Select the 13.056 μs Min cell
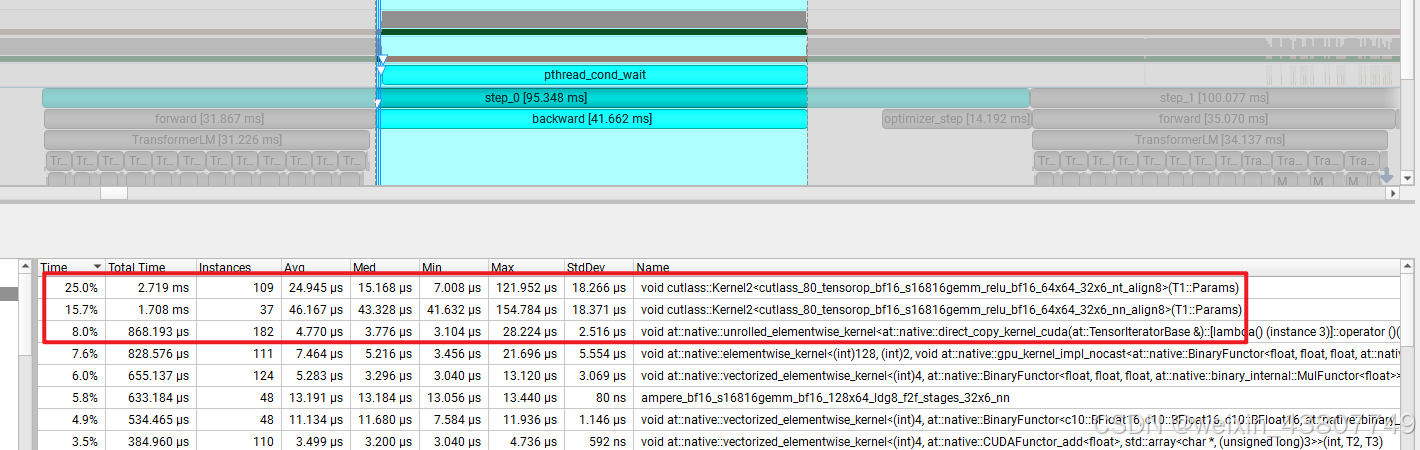Image resolution: width=1420 pixels, height=450 pixels. pyautogui.click(x=452, y=397)
